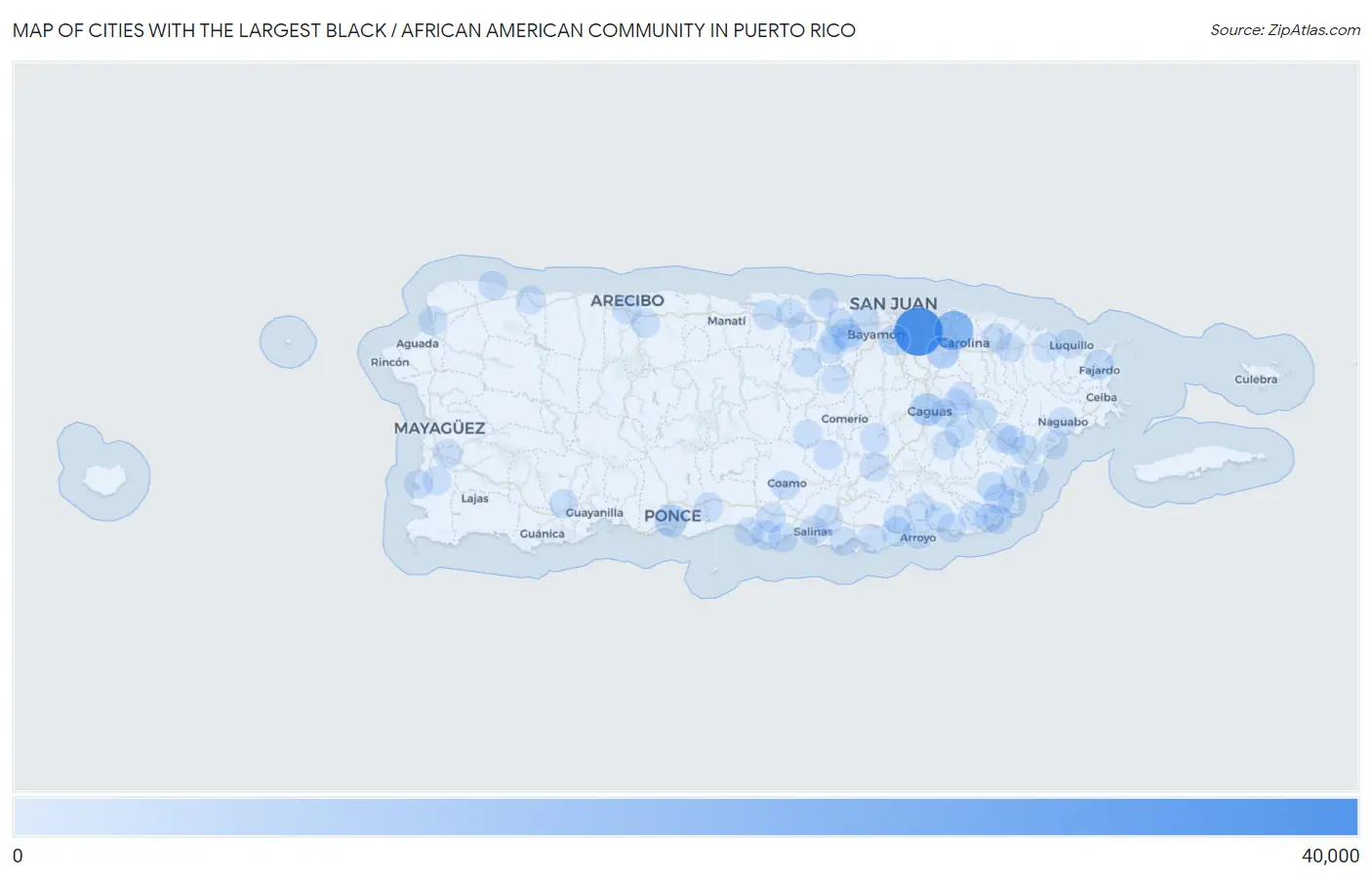The width and height of the screenshot is (1372, 877).
Task: Click the Arroyo map label
Action: [x=917, y=538]
